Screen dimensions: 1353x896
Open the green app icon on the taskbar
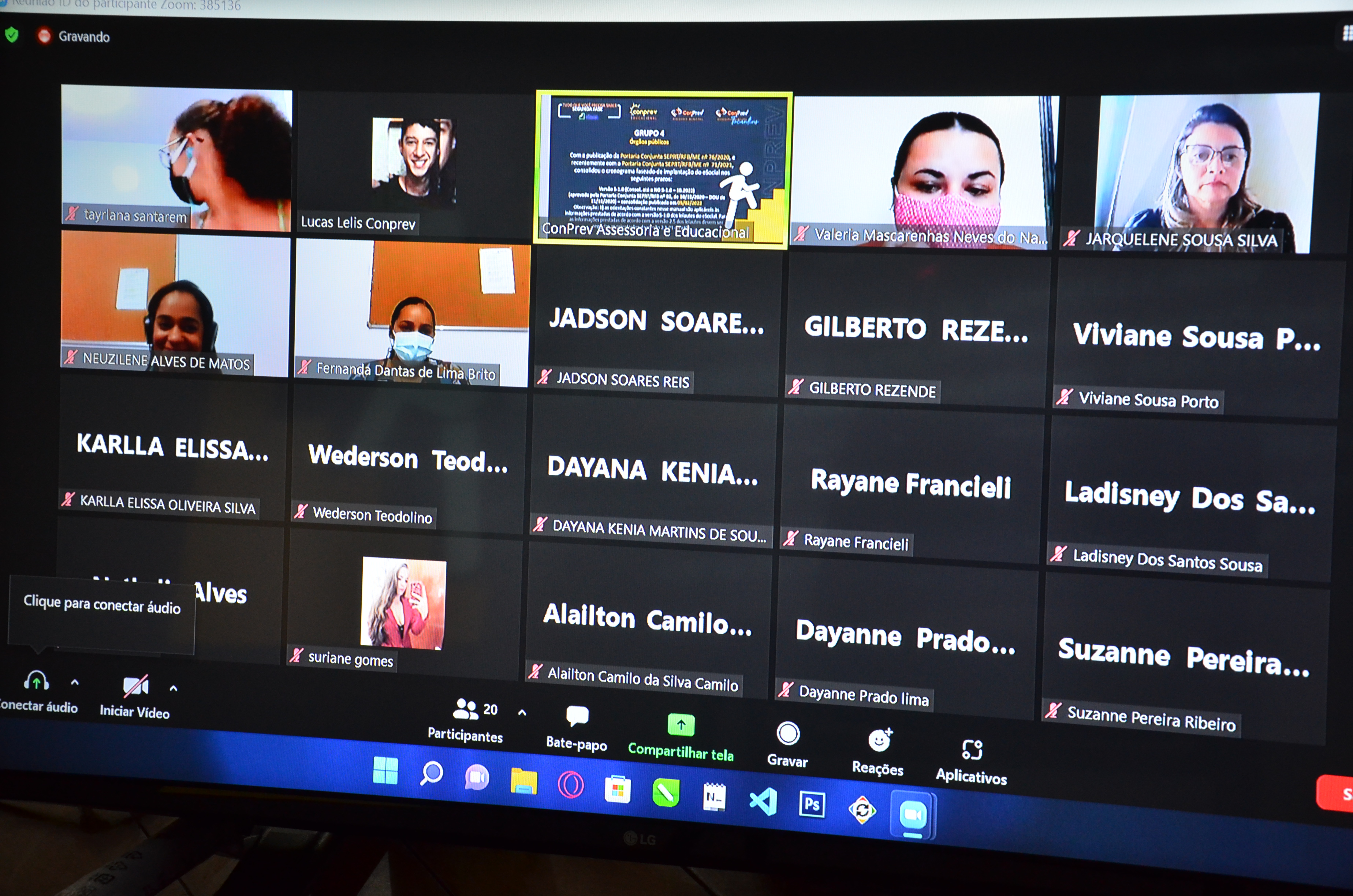(666, 793)
